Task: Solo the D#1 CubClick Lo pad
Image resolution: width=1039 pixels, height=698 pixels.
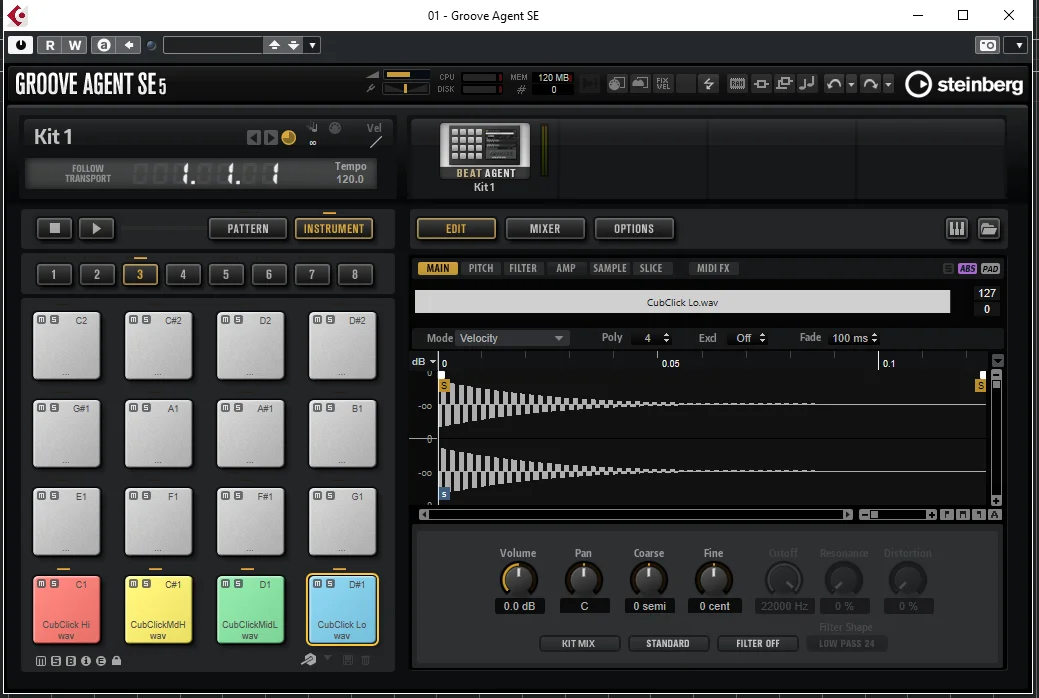Action: tap(330, 583)
